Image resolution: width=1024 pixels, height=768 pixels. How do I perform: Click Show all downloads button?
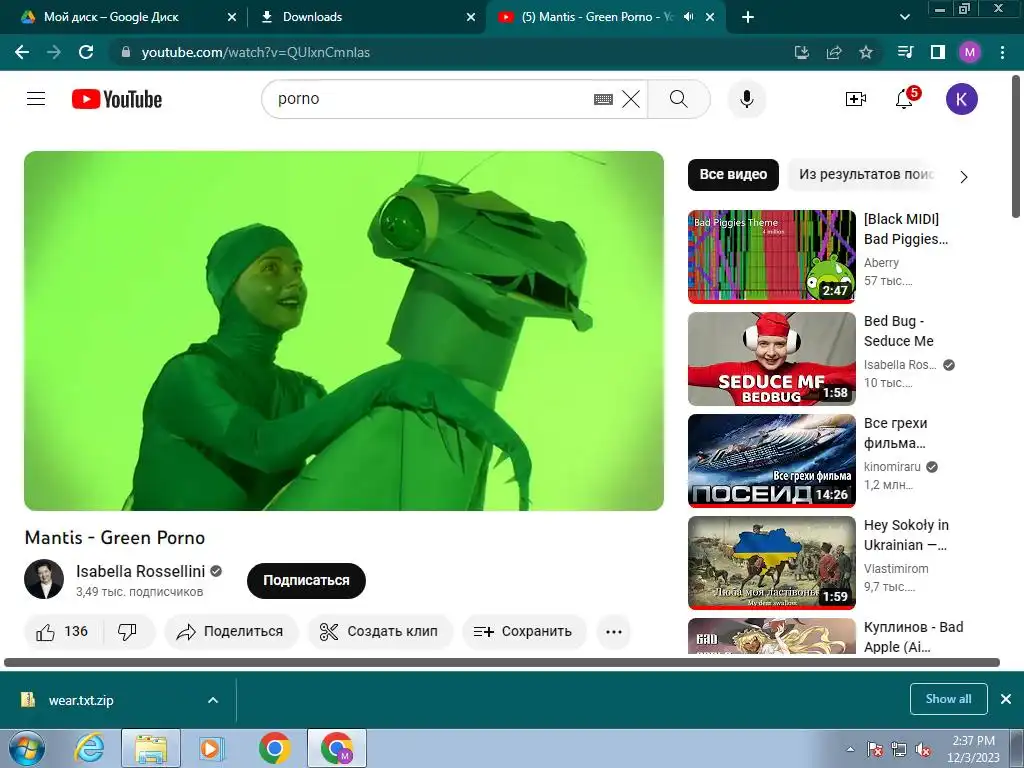click(948, 699)
